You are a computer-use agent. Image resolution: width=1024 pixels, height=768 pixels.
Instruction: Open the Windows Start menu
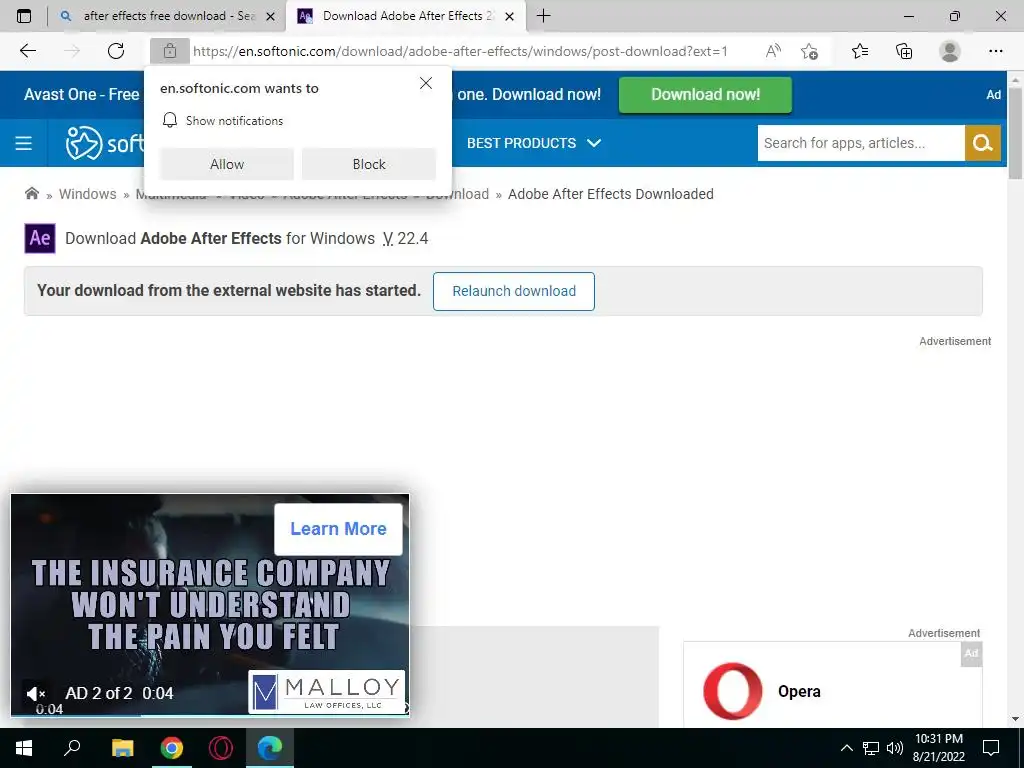[x=24, y=748]
